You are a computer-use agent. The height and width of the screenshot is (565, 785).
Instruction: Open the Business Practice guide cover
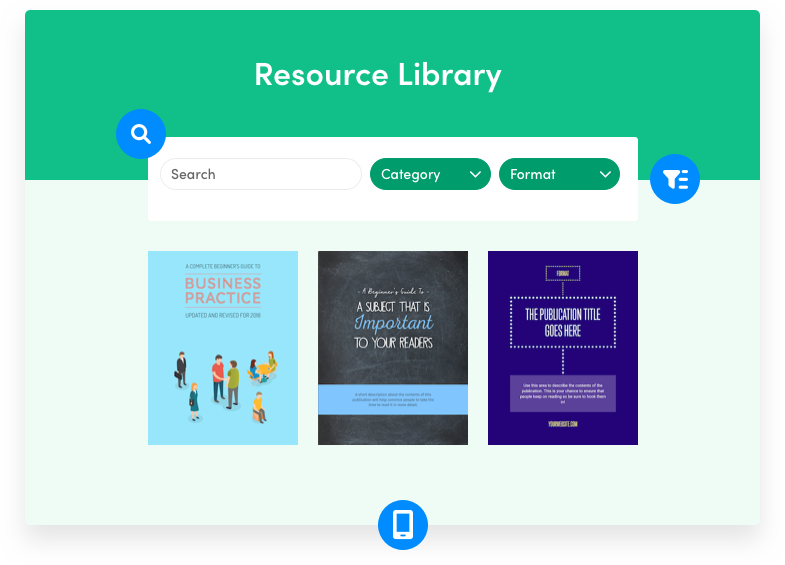tap(223, 347)
